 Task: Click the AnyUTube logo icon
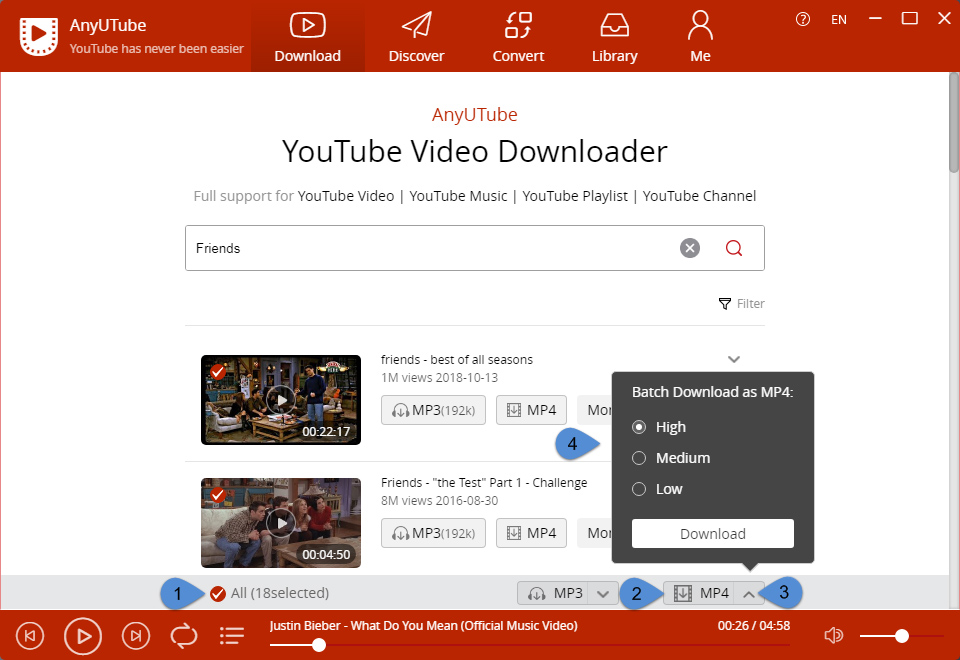coord(39,36)
